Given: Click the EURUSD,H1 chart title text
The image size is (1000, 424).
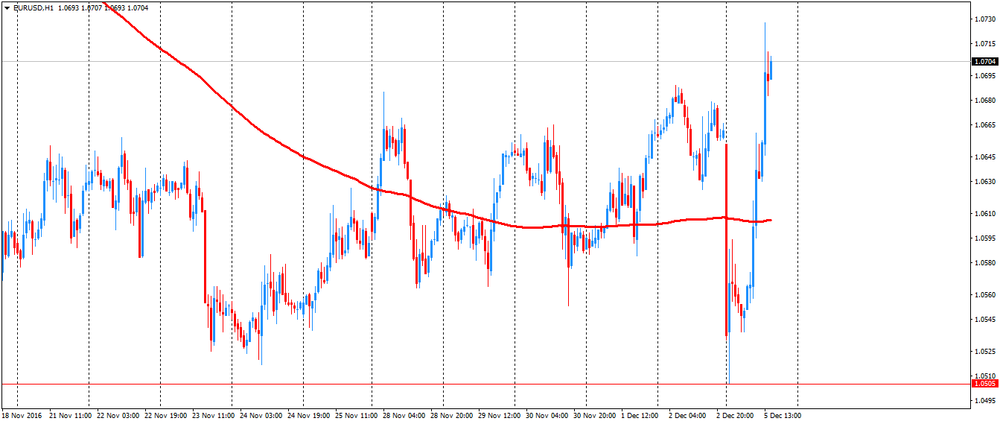Looking at the screenshot, I should tap(33, 8).
